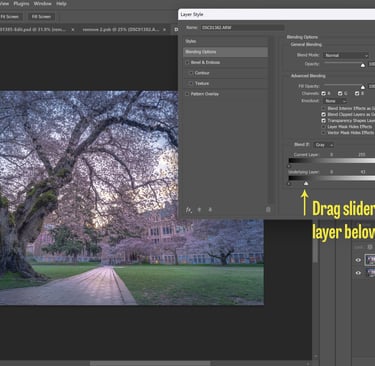Viewport: 375px width, 366px height.
Task: Click the Current Layer black point slider
Action: tap(289, 166)
